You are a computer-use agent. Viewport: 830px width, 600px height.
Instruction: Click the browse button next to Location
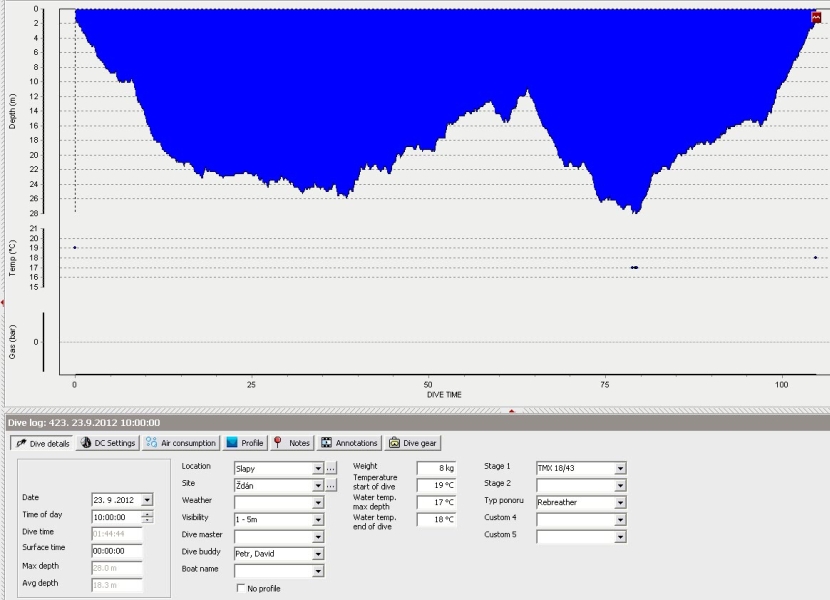point(331,469)
